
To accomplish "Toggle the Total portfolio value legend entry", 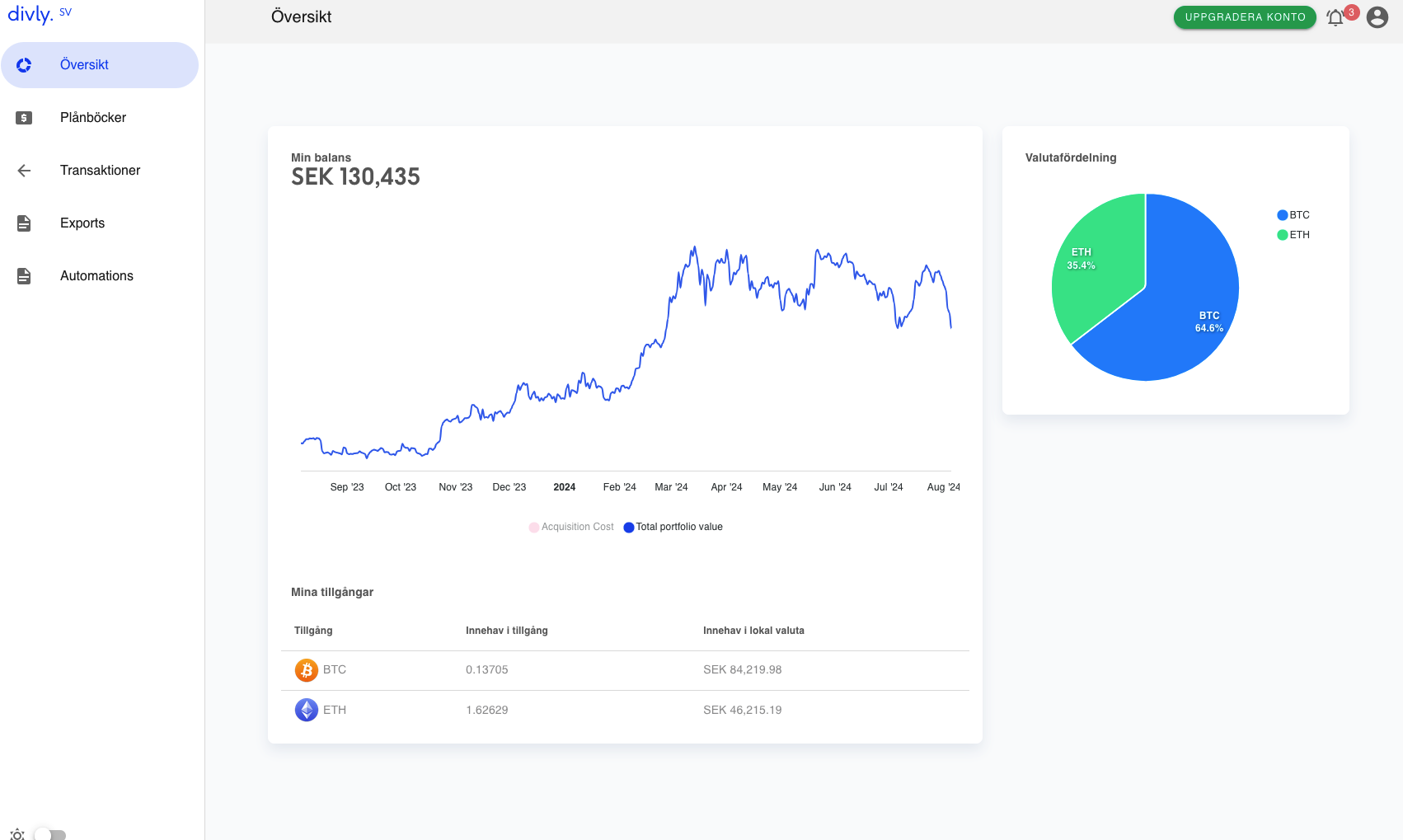I will pyautogui.click(x=673, y=527).
